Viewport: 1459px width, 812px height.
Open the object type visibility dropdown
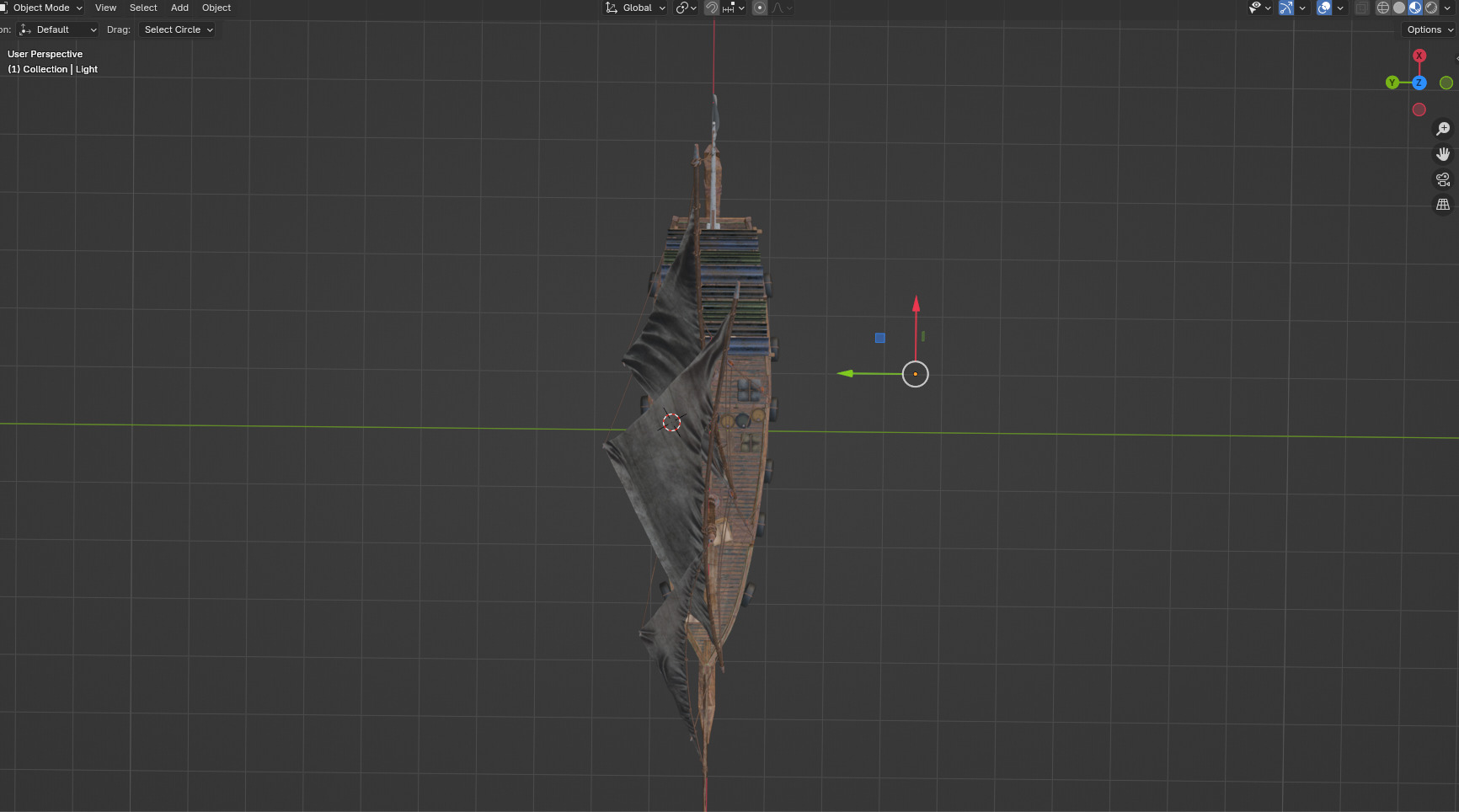coord(1259,8)
